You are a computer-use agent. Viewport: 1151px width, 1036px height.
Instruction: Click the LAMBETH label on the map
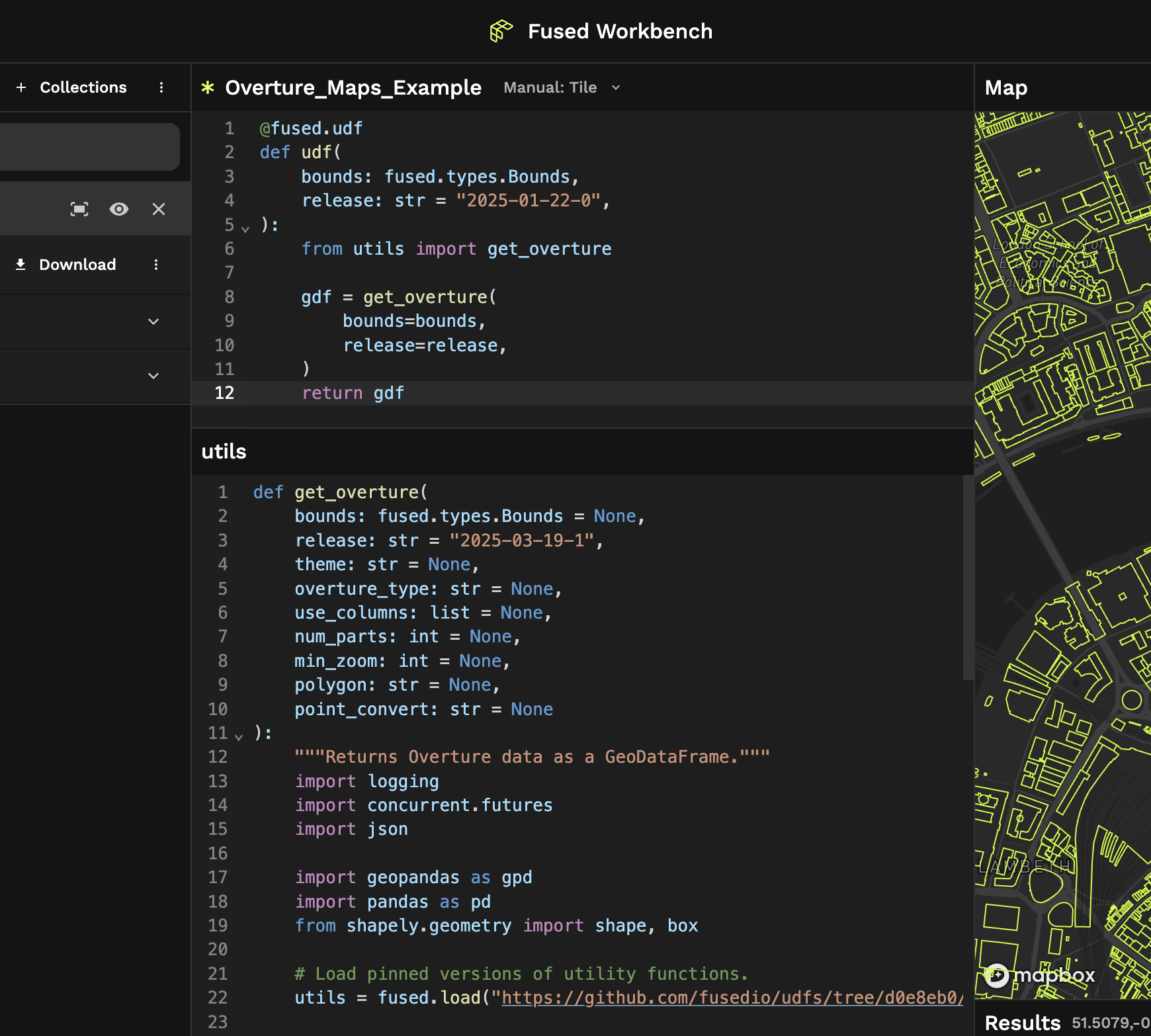[1025, 866]
